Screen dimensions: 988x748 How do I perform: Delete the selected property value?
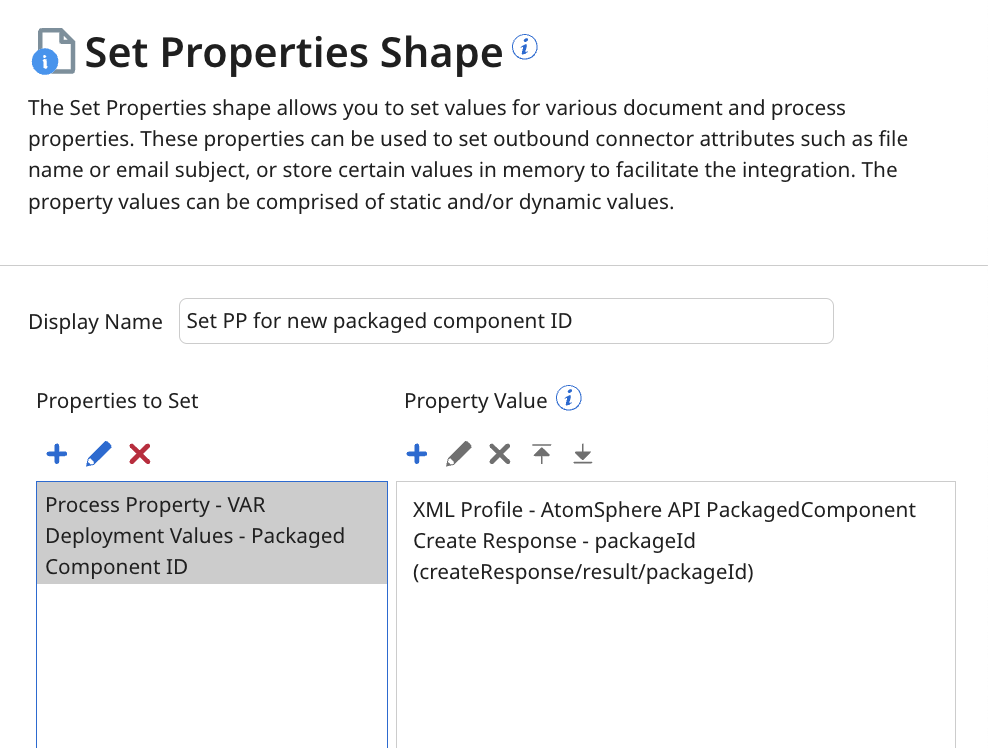499,454
